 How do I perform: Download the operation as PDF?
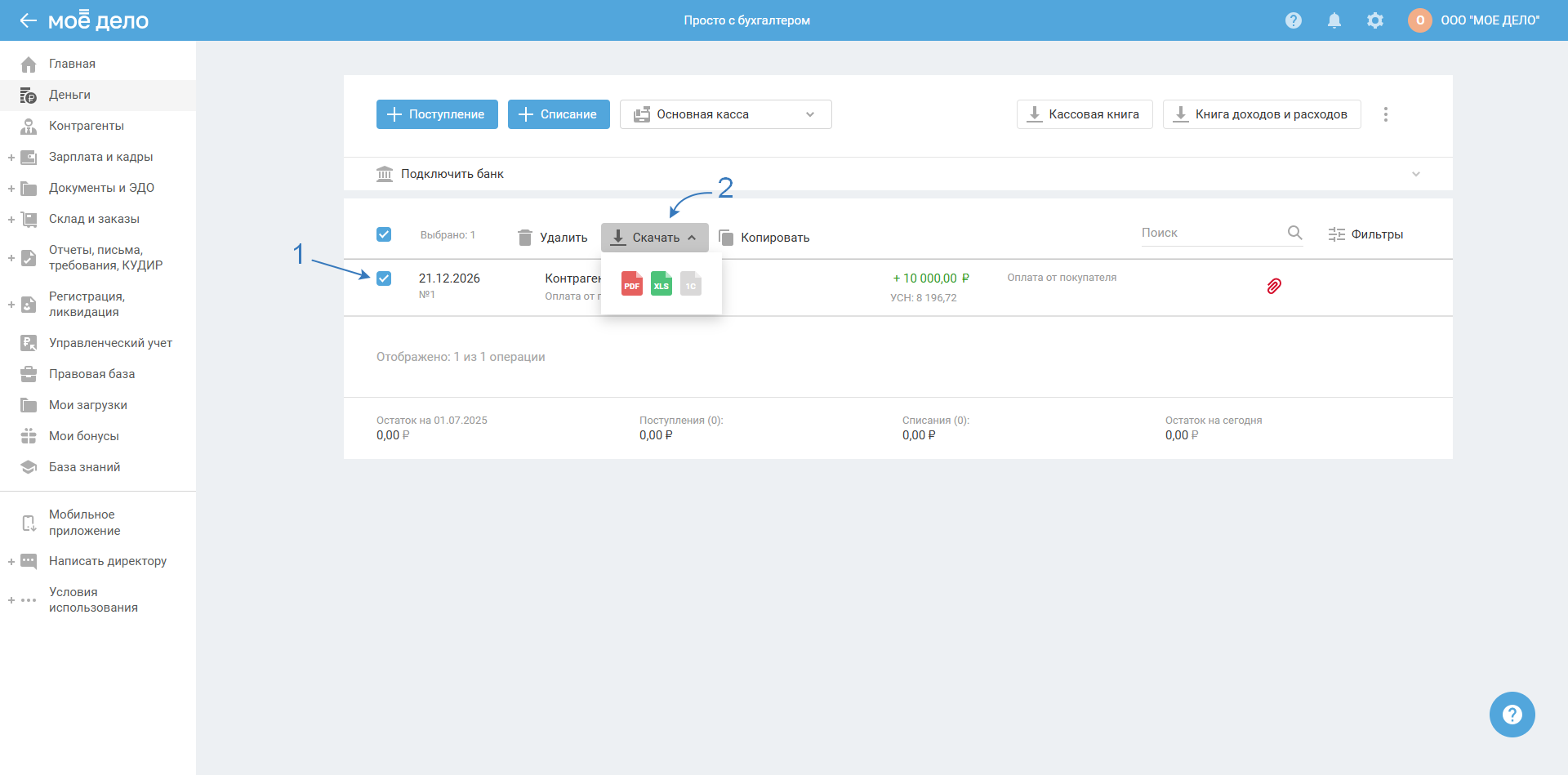tap(631, 283)
